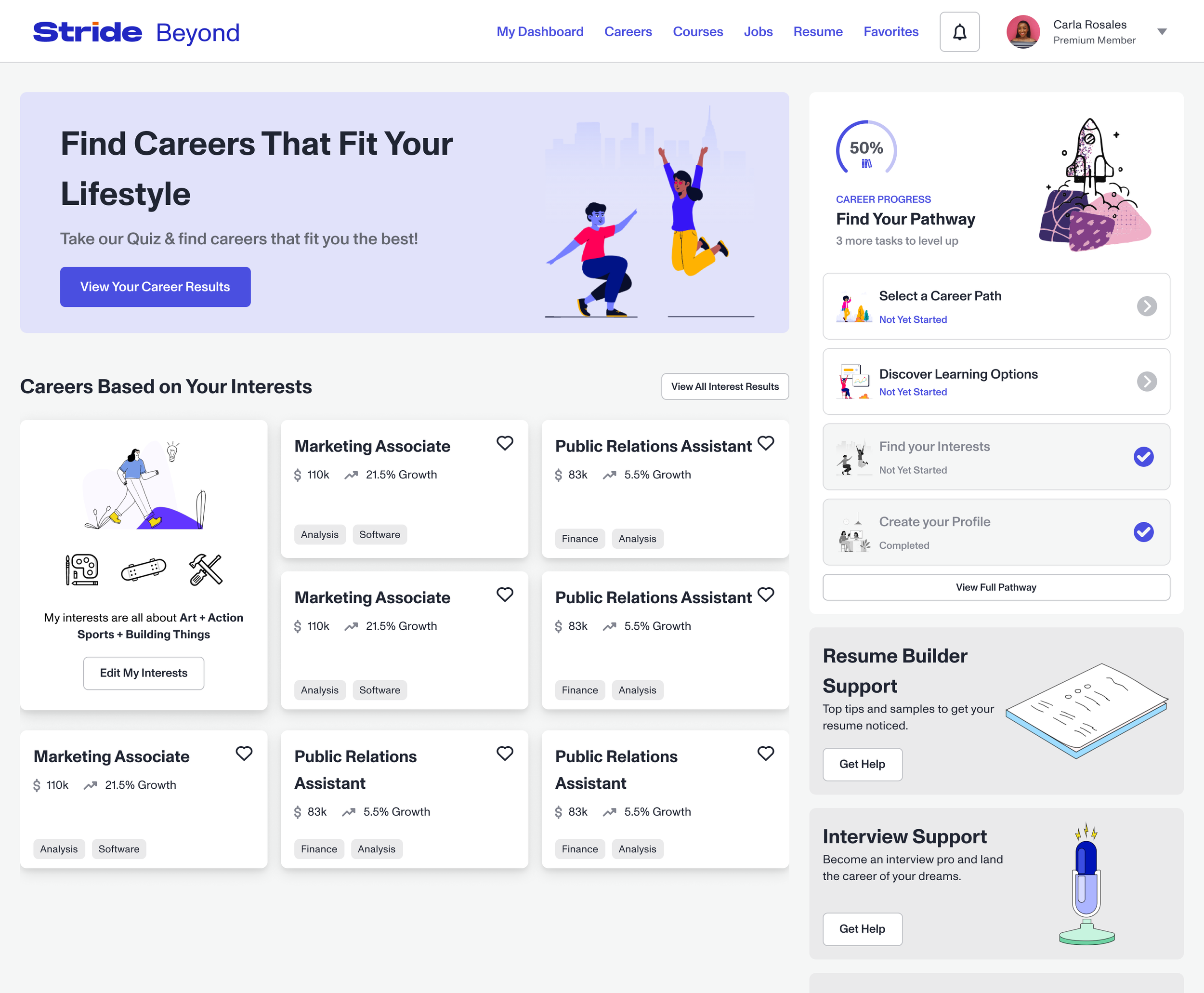Toggle the Create your Profile checkmark

(1143, 532)
